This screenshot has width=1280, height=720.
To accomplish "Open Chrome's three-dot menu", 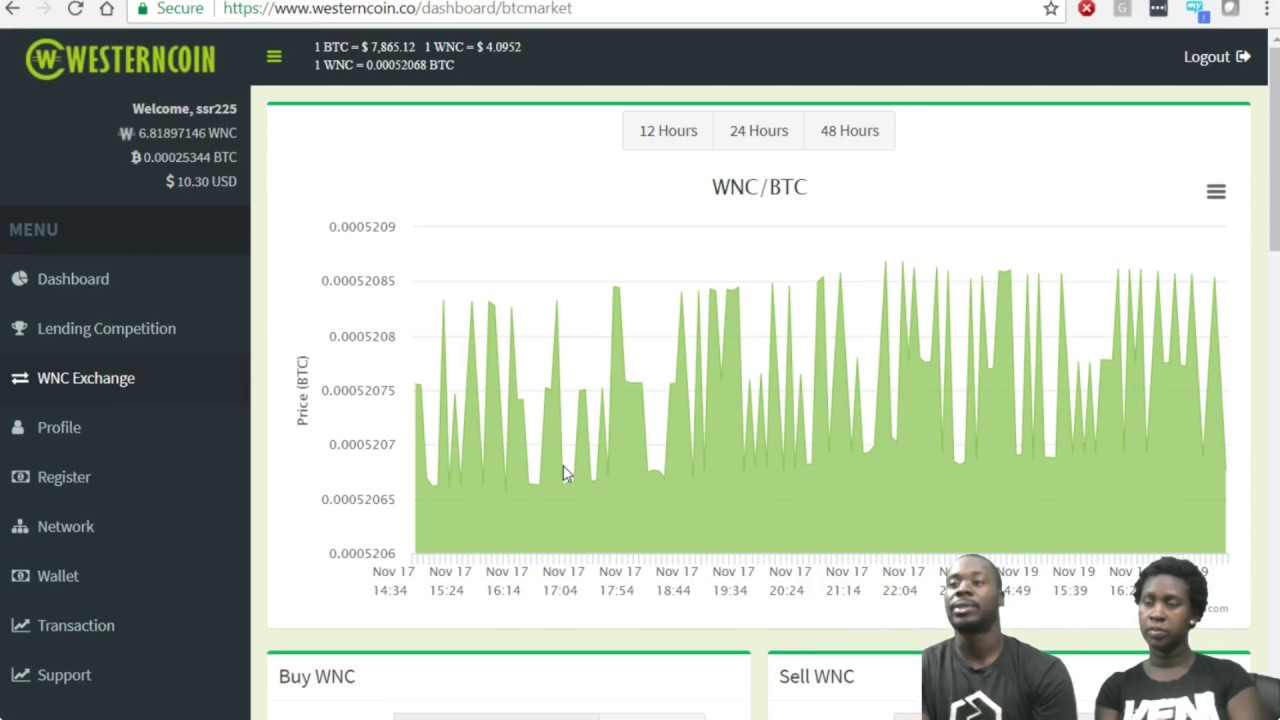I will click(x=1267, y=8).
